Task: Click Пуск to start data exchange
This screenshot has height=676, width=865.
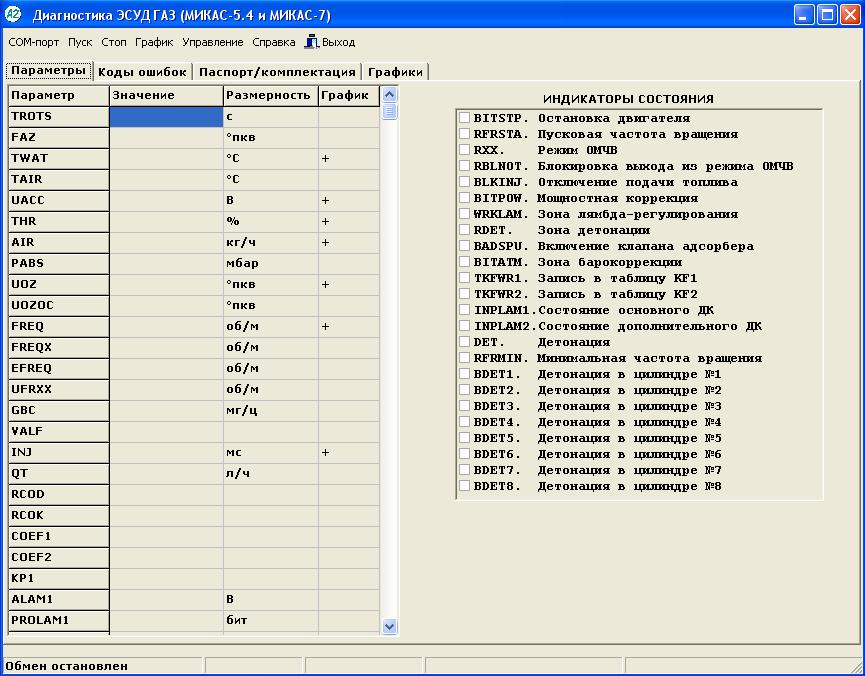Action: click(80, 42)
